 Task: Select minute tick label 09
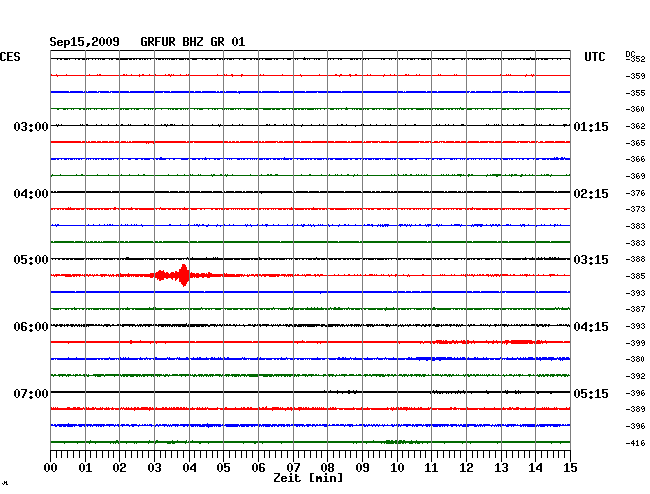click(362, 468)
